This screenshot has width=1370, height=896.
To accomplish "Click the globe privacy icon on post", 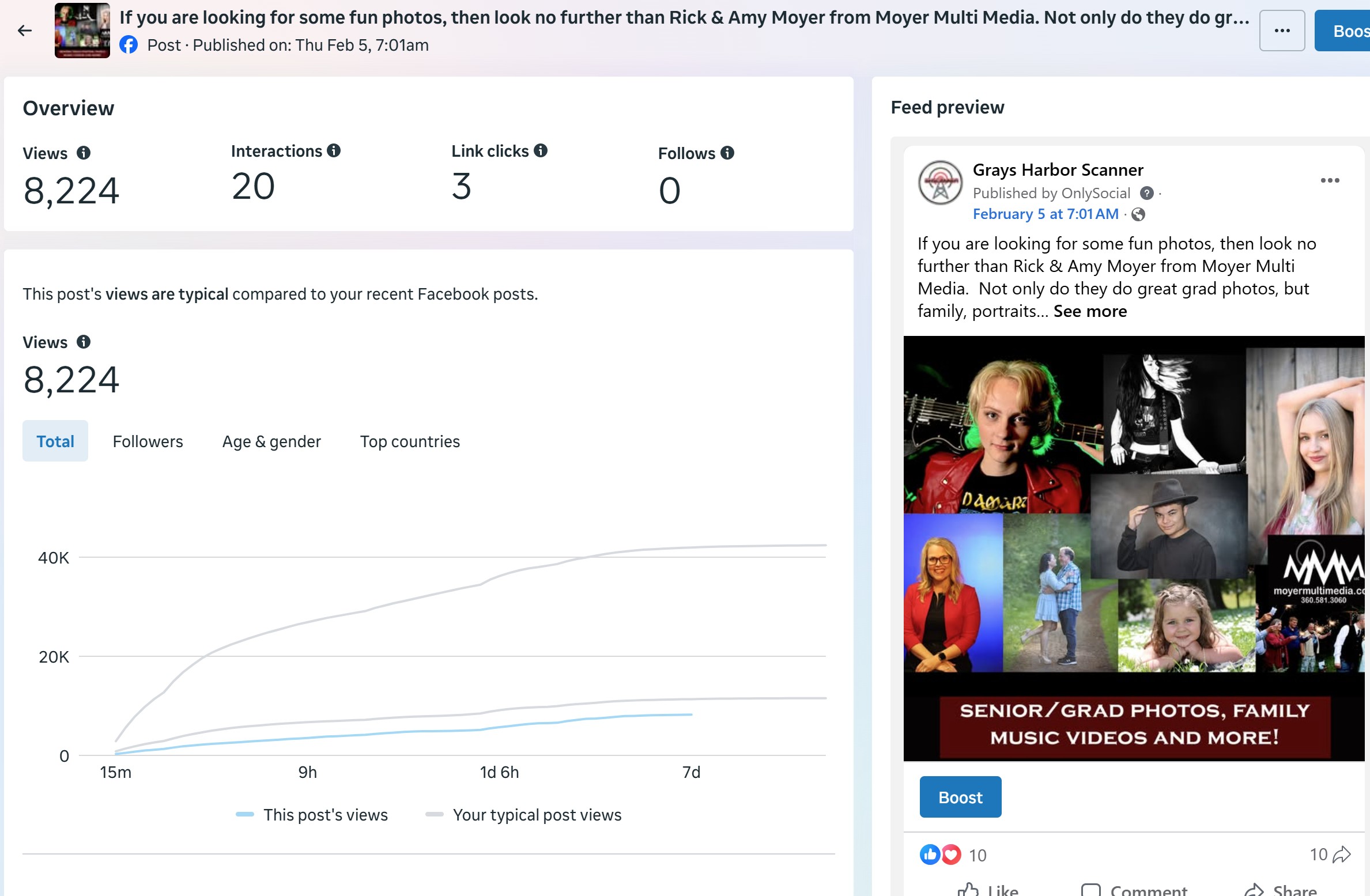I will (1138, 214).
